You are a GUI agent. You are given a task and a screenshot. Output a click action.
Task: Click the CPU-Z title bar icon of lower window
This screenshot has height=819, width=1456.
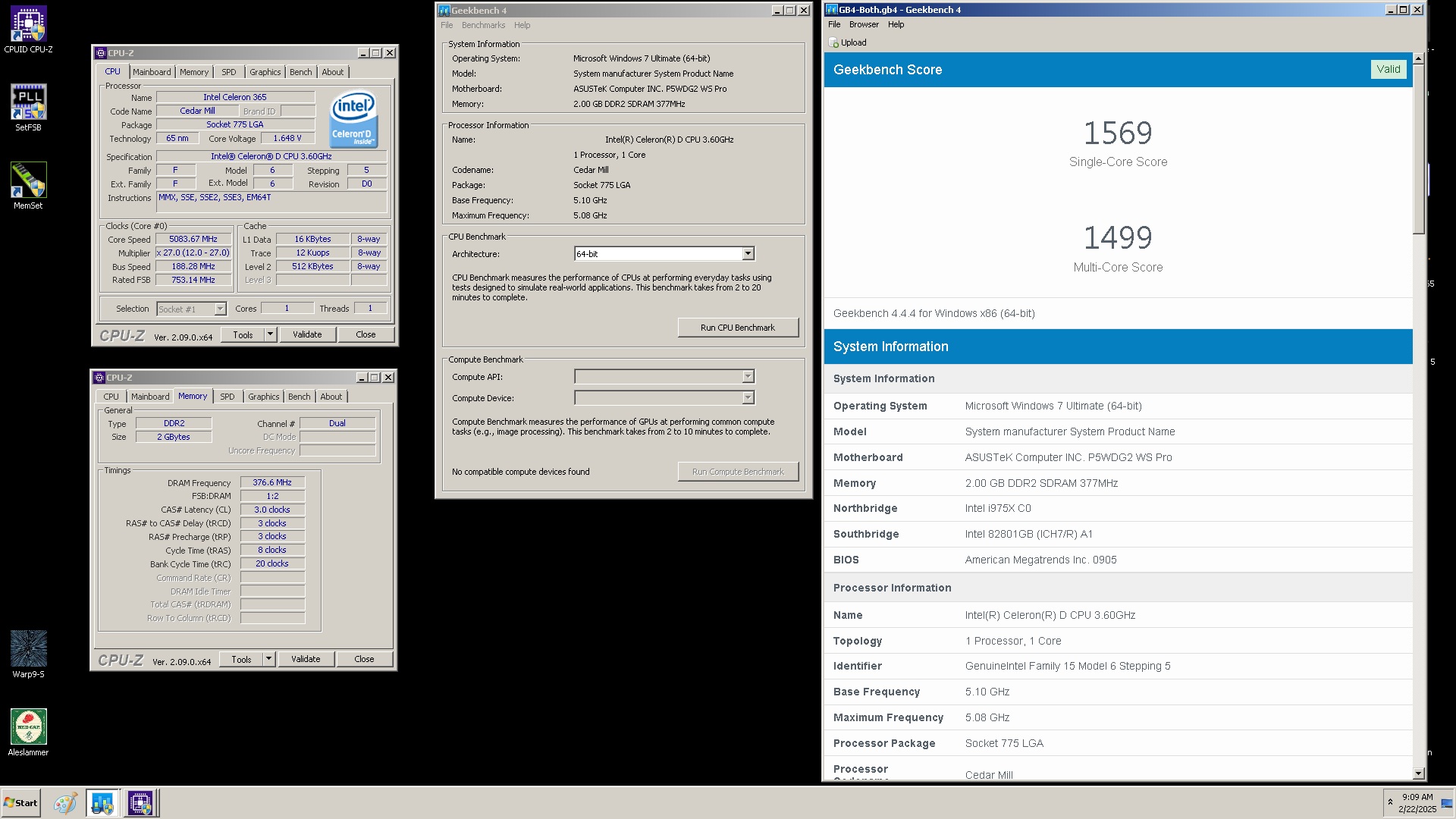click(99, 378)
